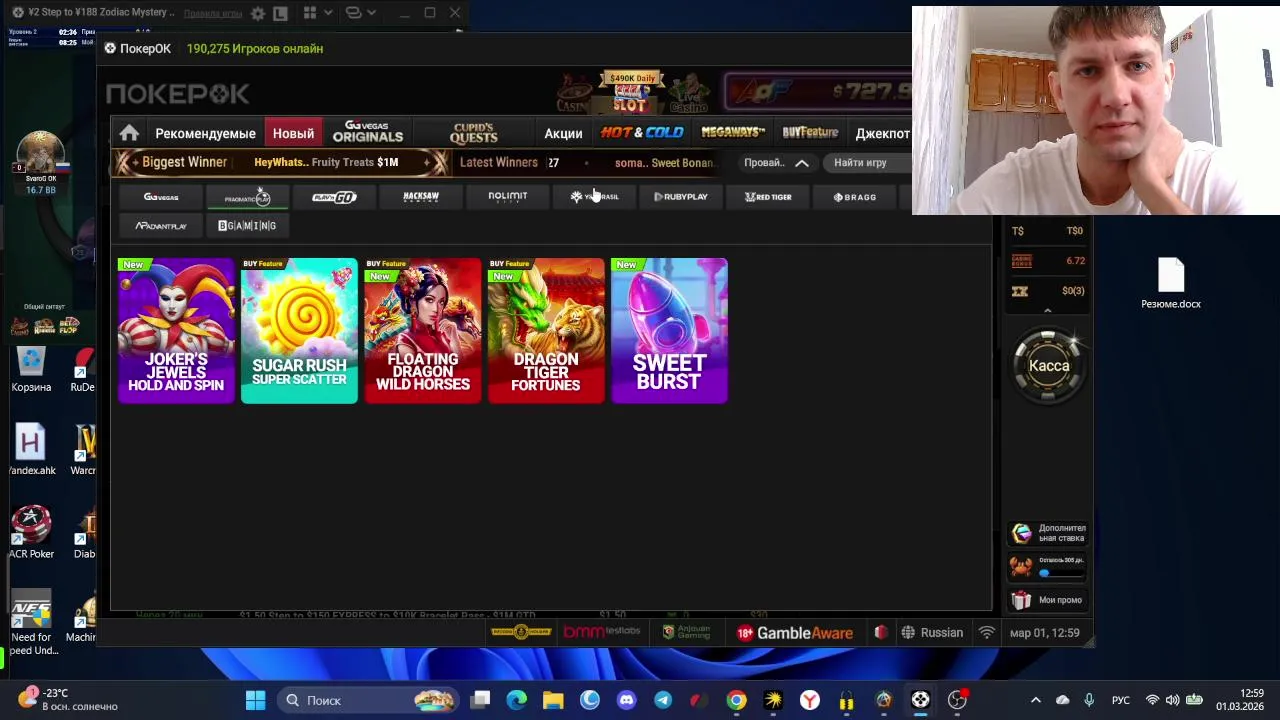Viewport: 1280px width, 720px height.
Task: Open Мои промо gift box
Action: coord(1048,600)
